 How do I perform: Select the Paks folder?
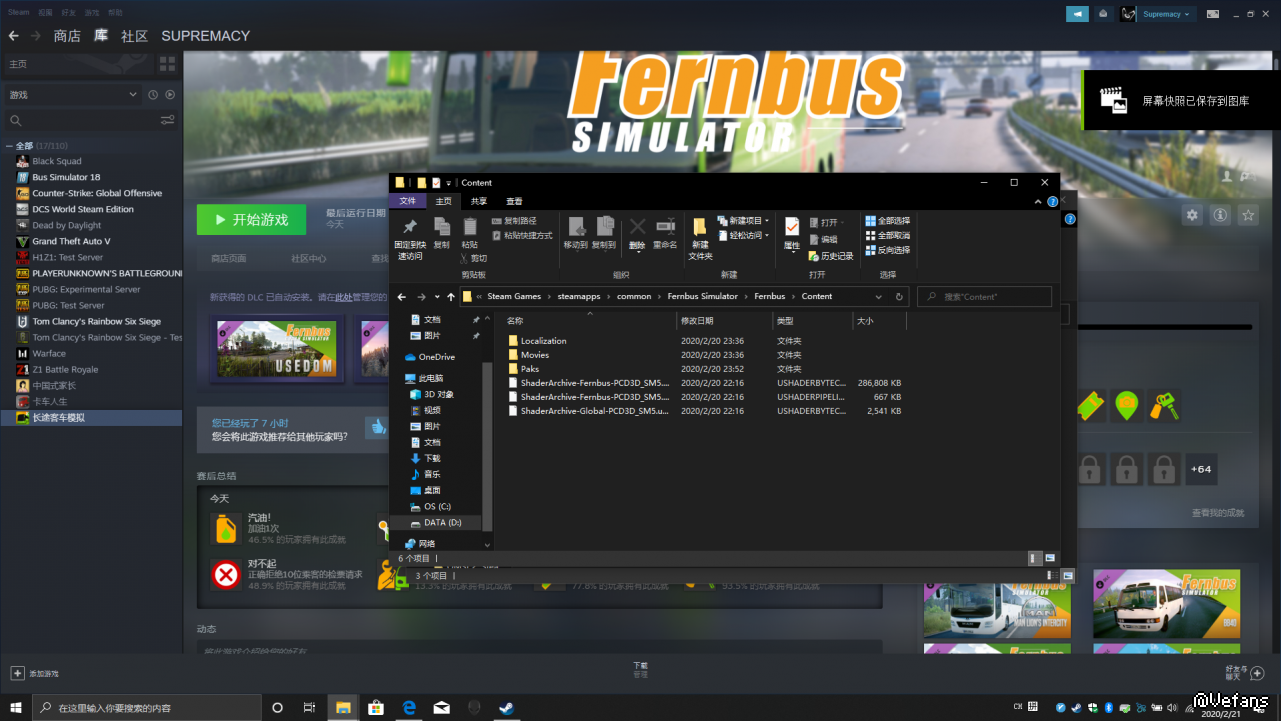[x=530, y=369]
